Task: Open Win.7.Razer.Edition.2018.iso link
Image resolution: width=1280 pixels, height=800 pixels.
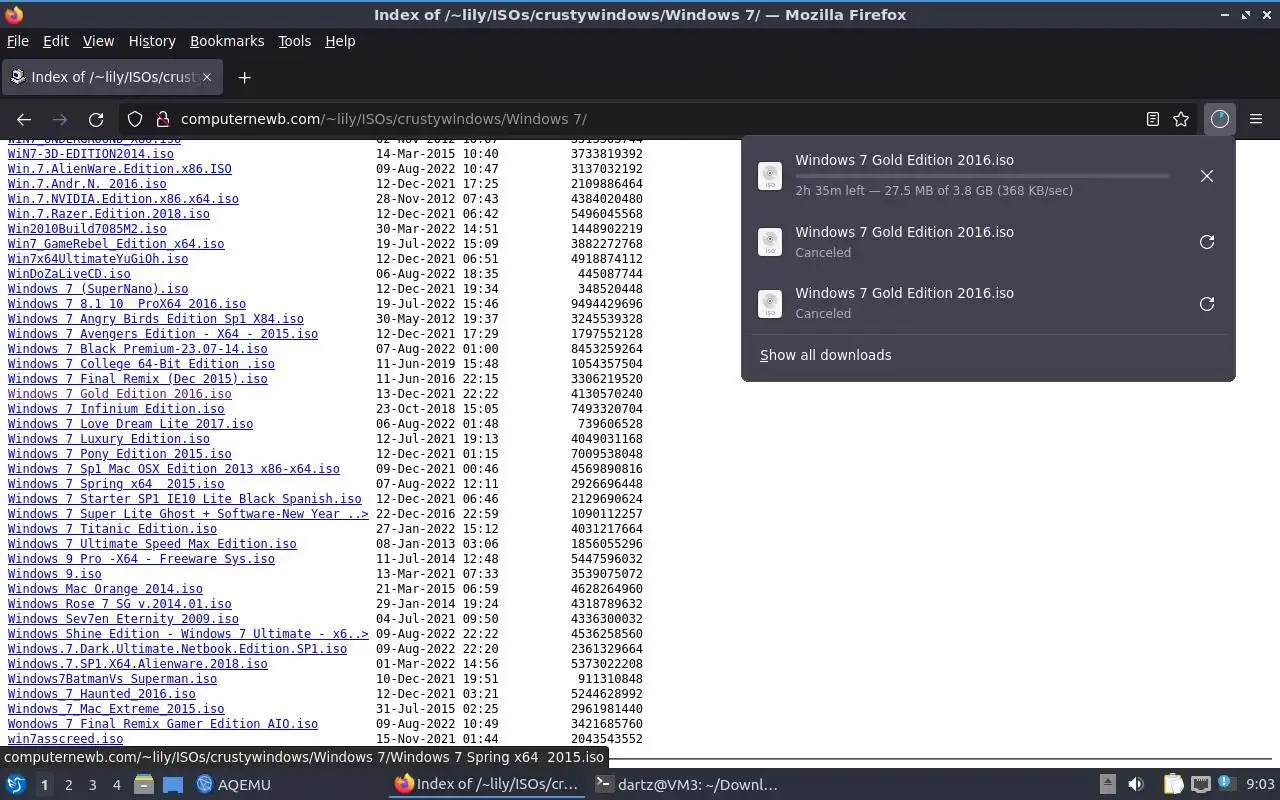Action: [108, 214]
